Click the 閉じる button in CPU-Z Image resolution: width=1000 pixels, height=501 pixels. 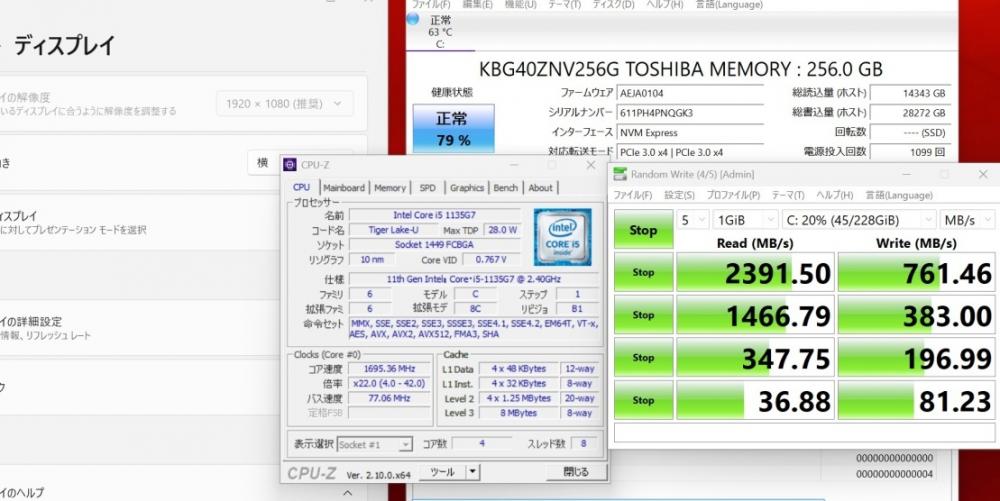576,472
